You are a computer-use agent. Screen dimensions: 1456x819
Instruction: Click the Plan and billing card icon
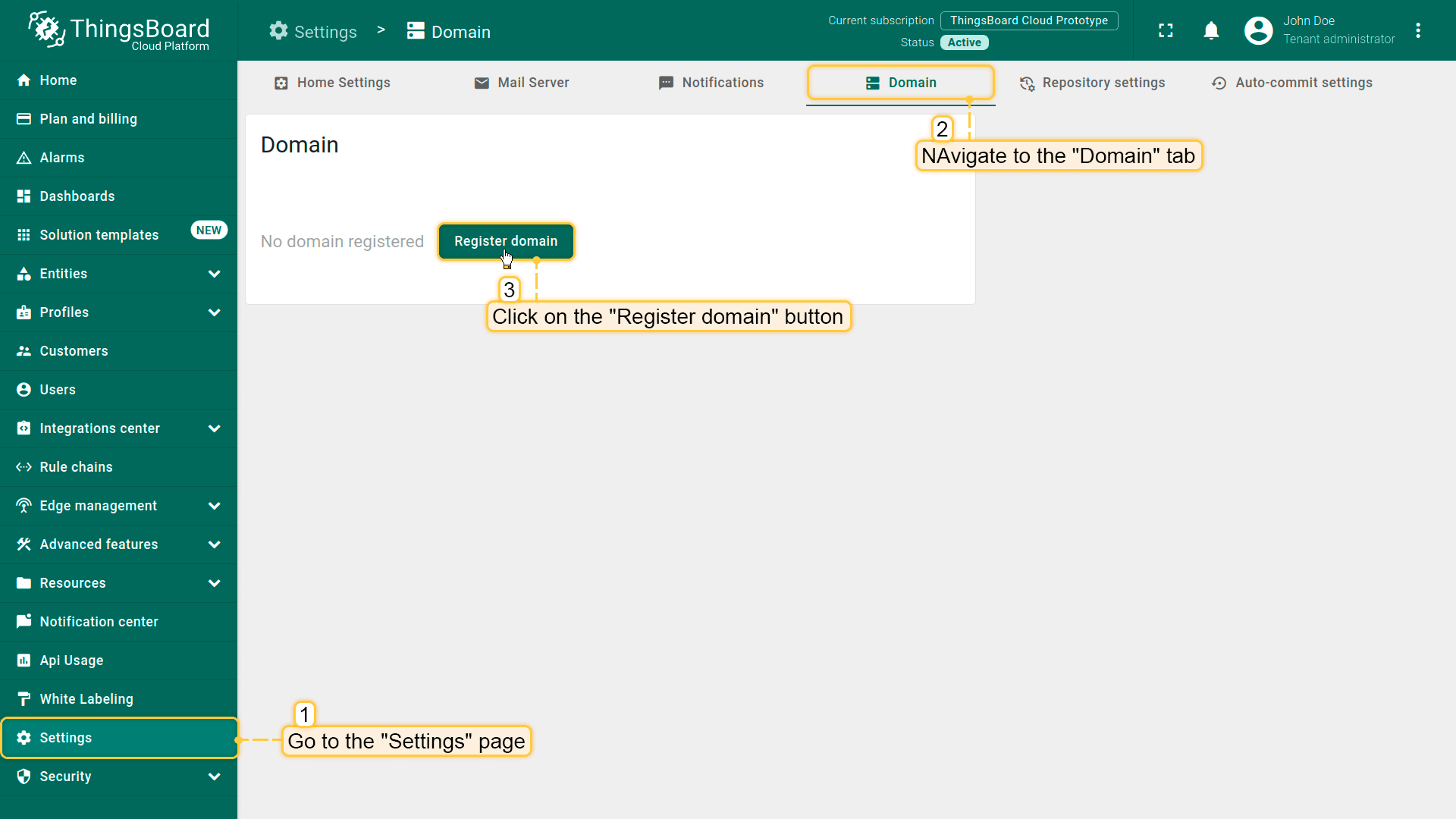(24, 119)
